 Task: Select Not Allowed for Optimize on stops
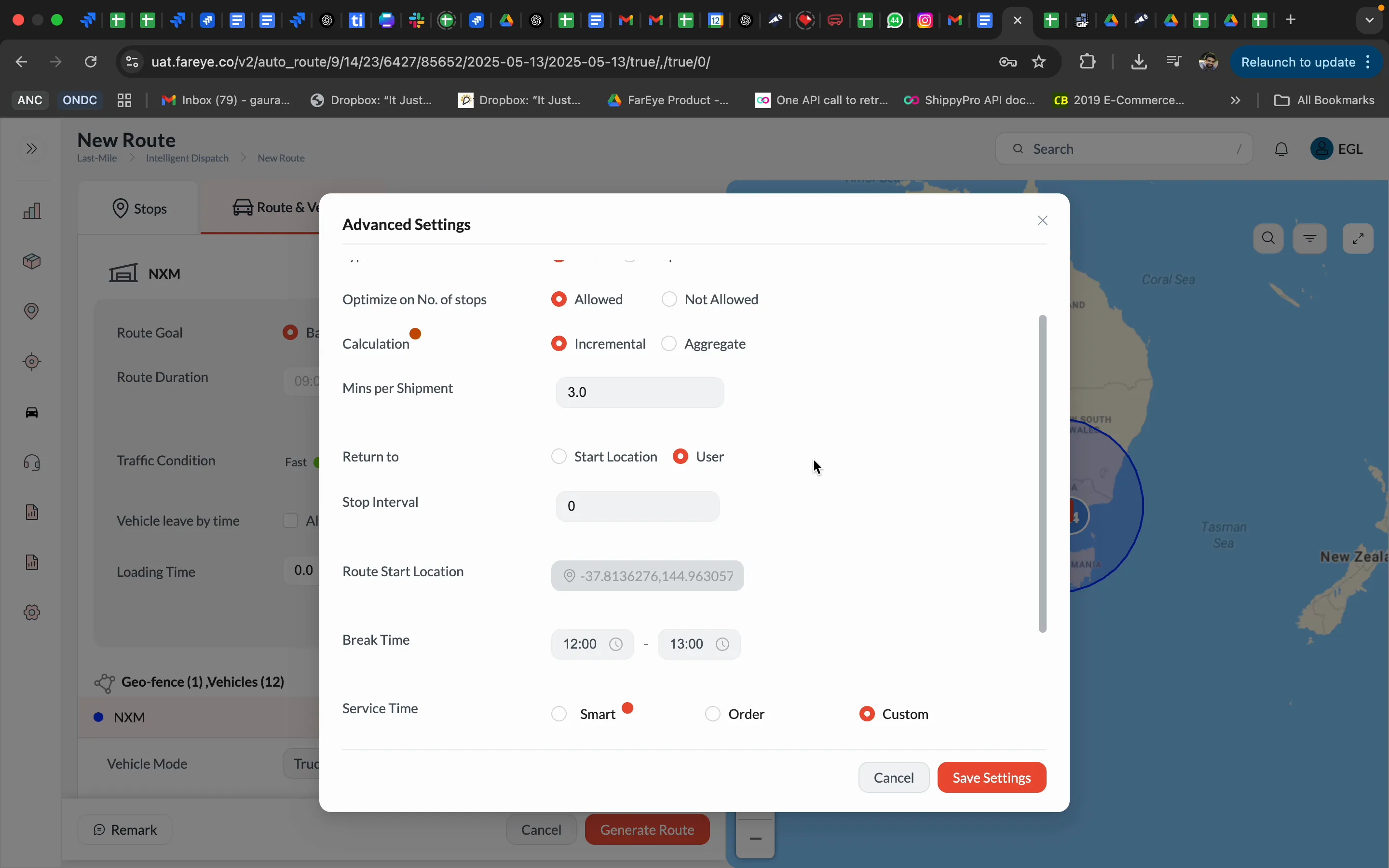coord(669,299)
